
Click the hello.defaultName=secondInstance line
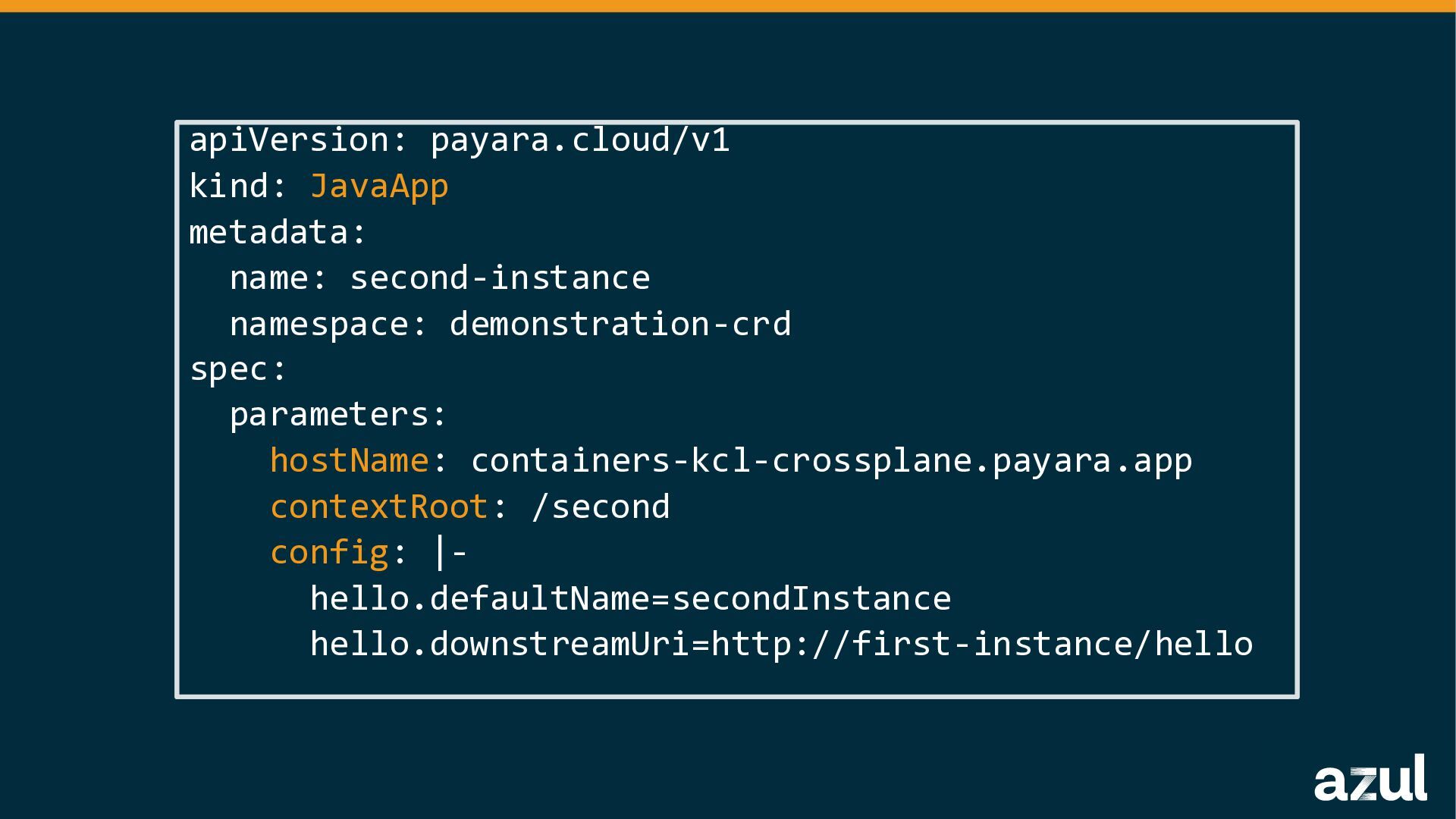tap(629, 599)
